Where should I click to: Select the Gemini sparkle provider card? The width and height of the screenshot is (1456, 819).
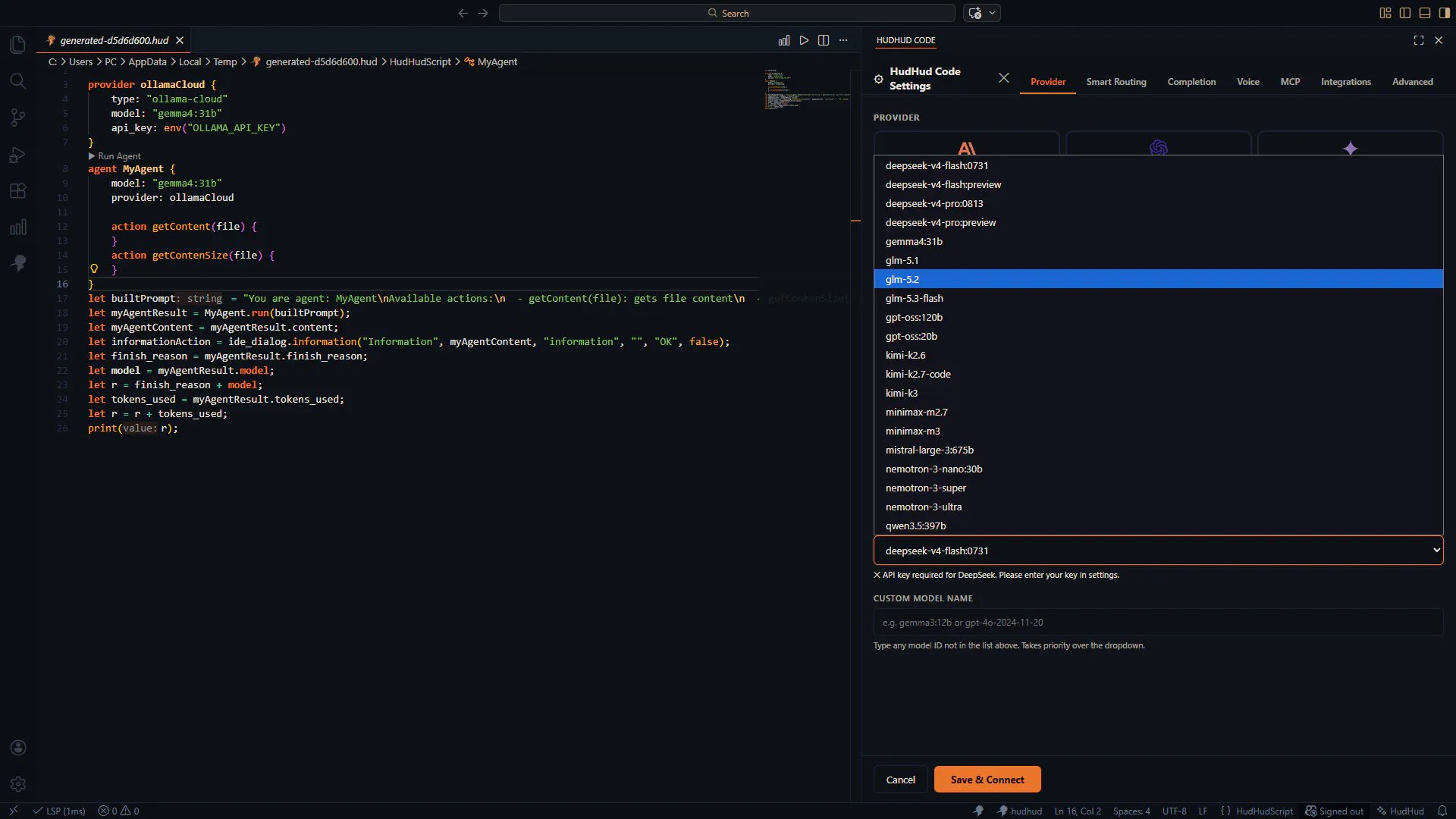(1351, 144)
